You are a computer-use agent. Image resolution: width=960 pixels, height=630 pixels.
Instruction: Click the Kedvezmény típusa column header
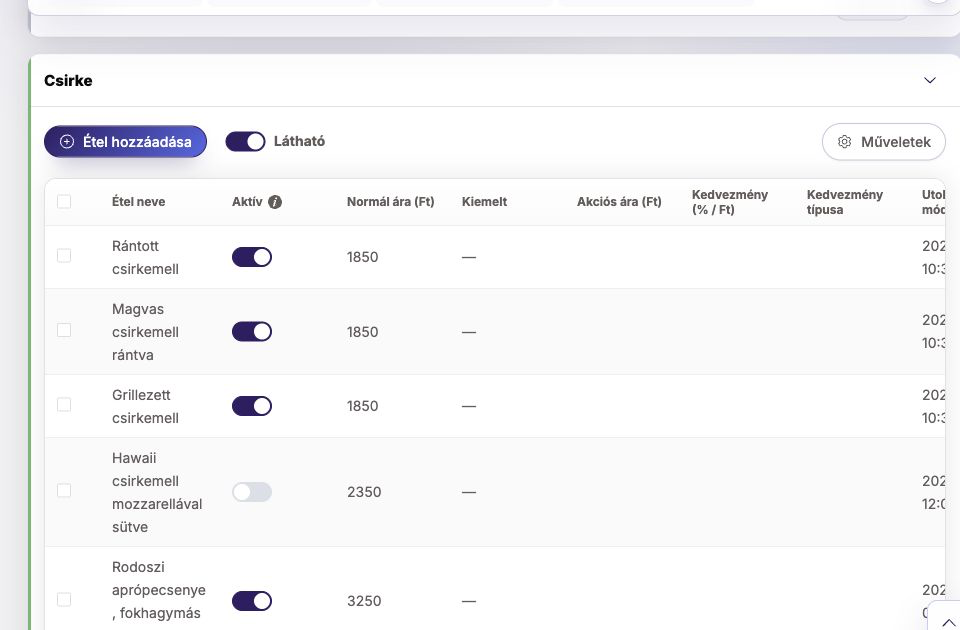coord(845,202)
